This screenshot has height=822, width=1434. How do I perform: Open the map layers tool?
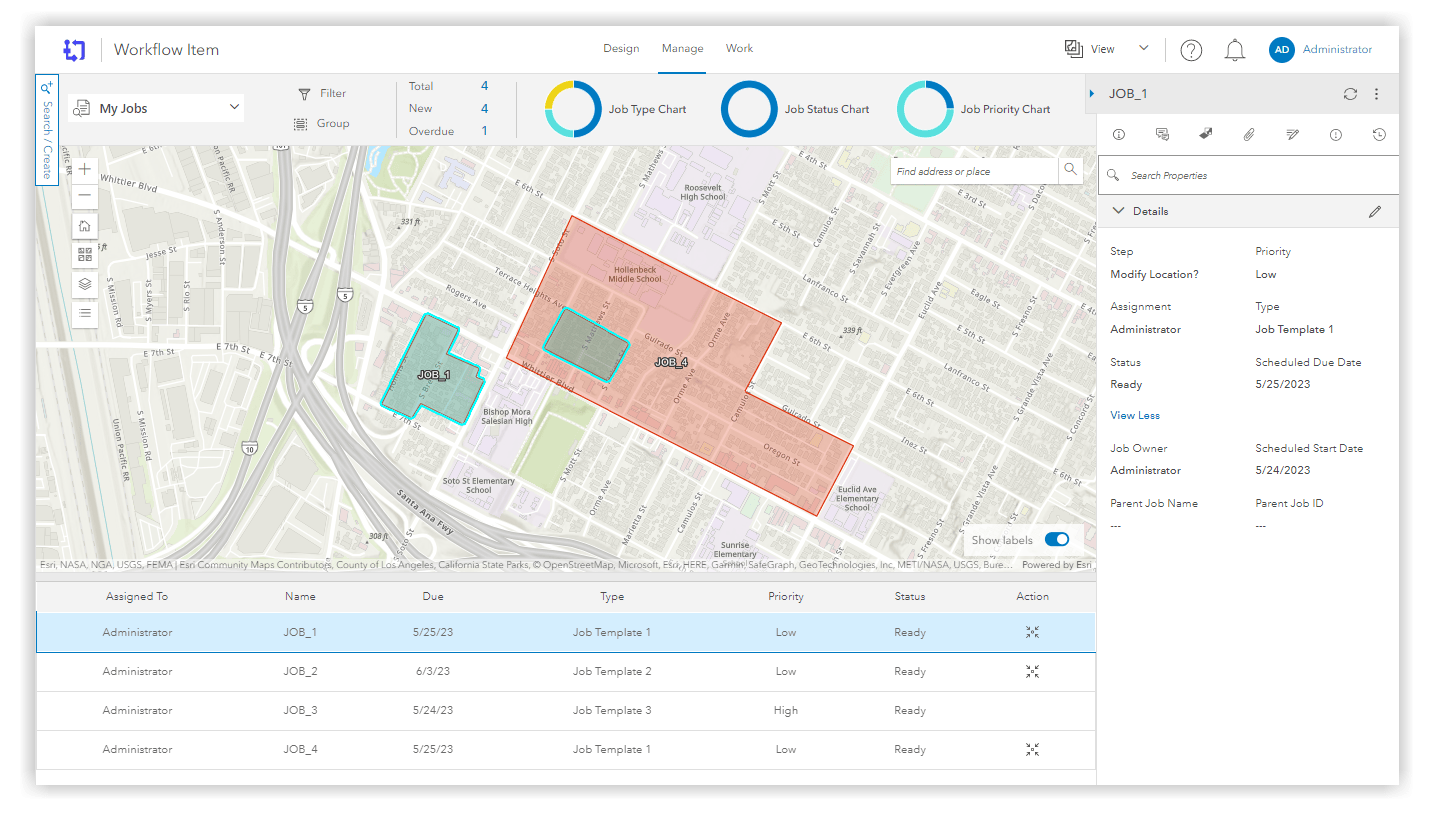85,283
